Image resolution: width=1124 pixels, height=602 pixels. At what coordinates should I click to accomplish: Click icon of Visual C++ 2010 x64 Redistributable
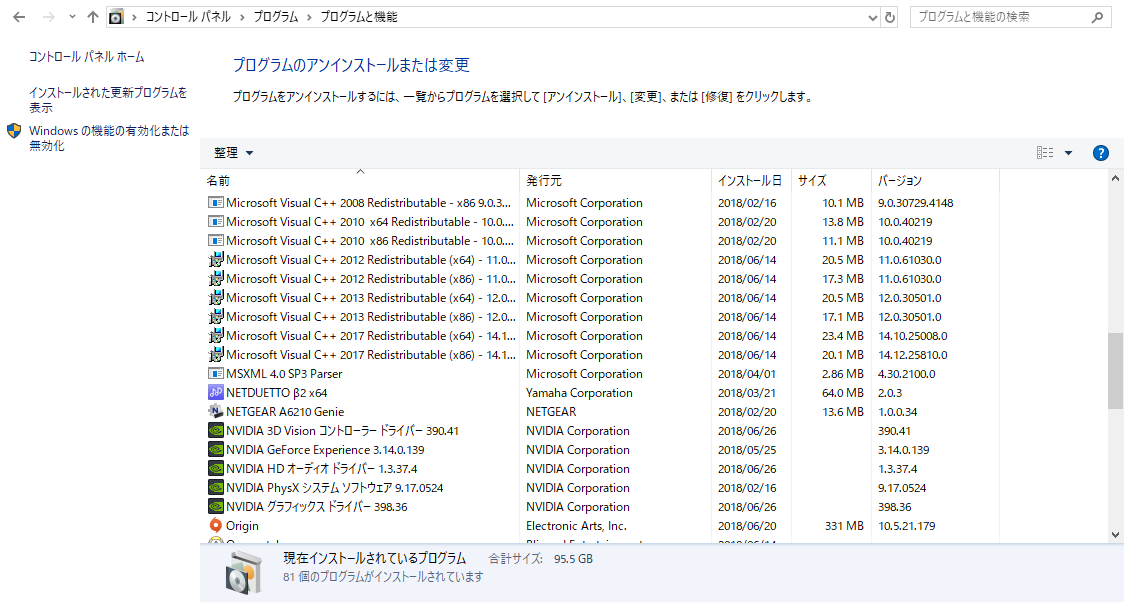pyautogui.click(x=215, y=222)
